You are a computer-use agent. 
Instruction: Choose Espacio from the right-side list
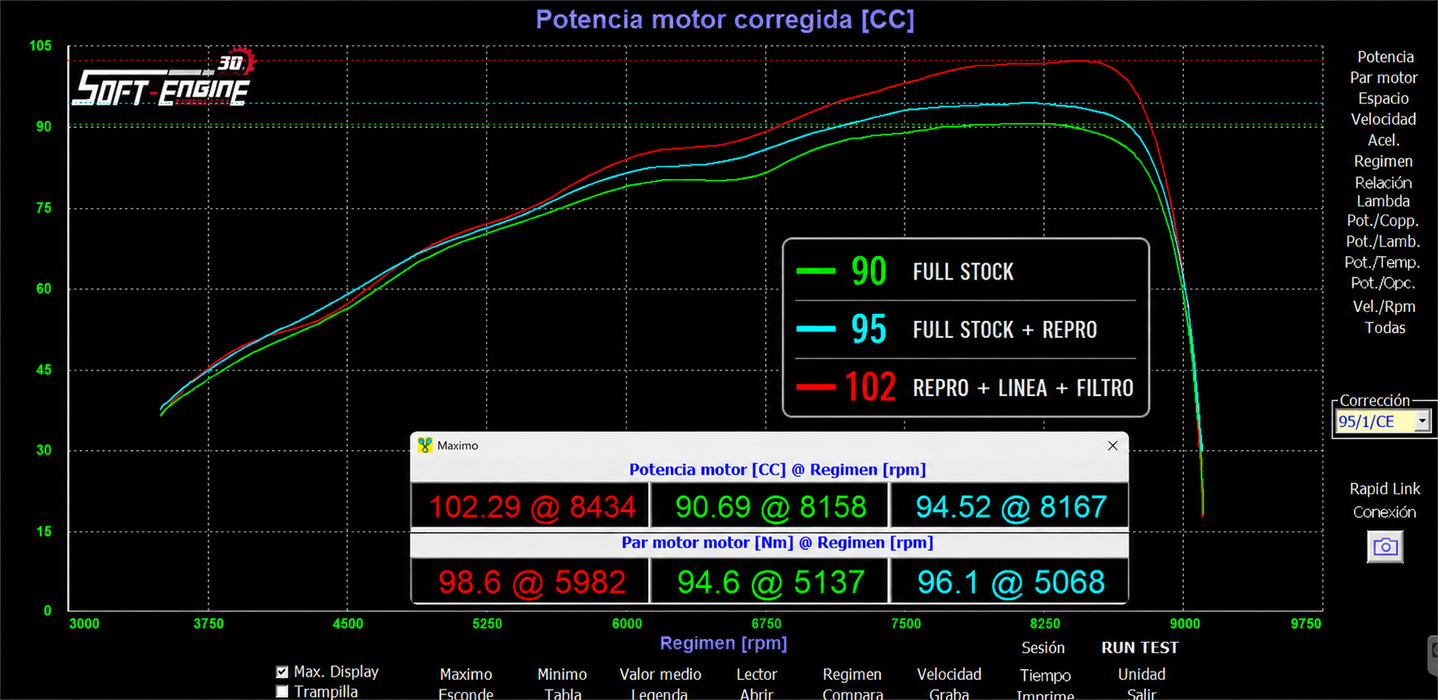click(x=1384, y=98)
